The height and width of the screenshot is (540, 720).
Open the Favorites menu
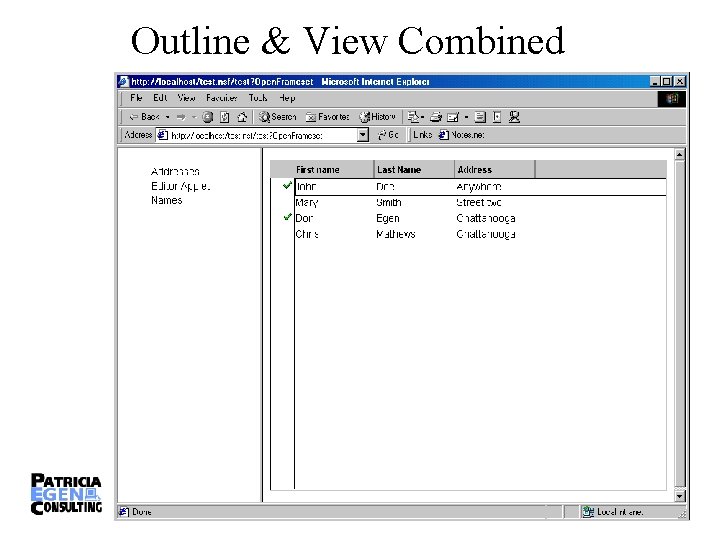(221, 98)
